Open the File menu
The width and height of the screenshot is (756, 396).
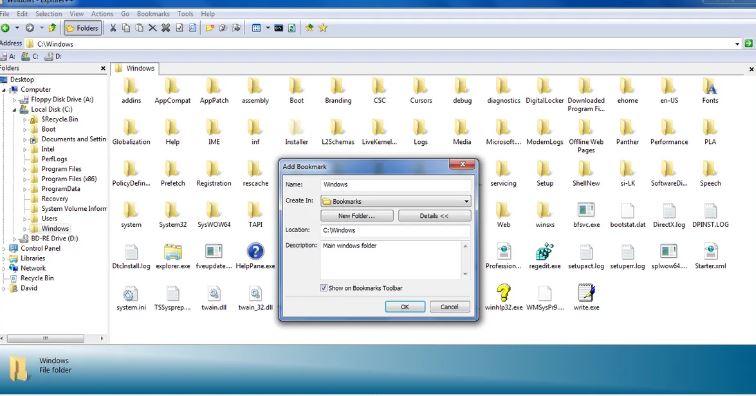pos(4,14)
